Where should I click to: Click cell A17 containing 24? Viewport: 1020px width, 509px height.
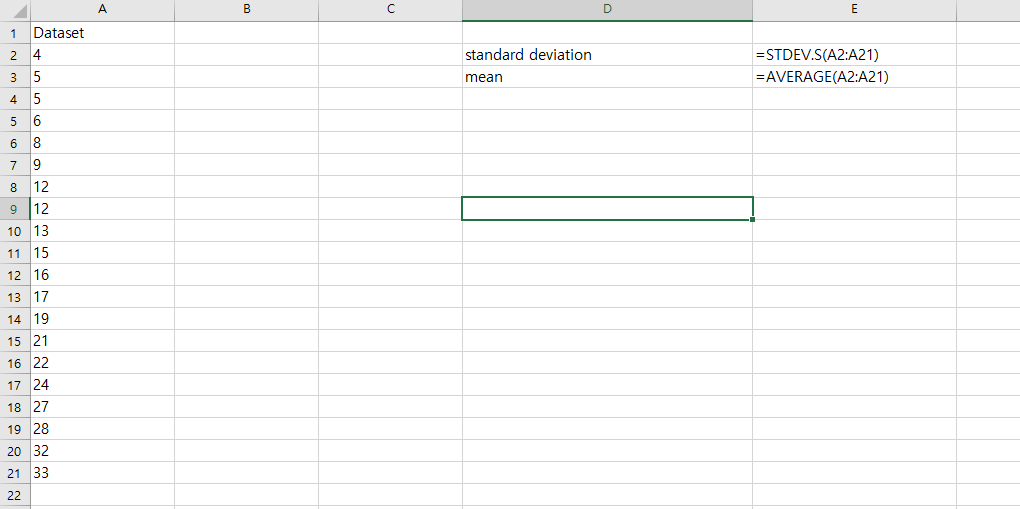coord(102,385)
